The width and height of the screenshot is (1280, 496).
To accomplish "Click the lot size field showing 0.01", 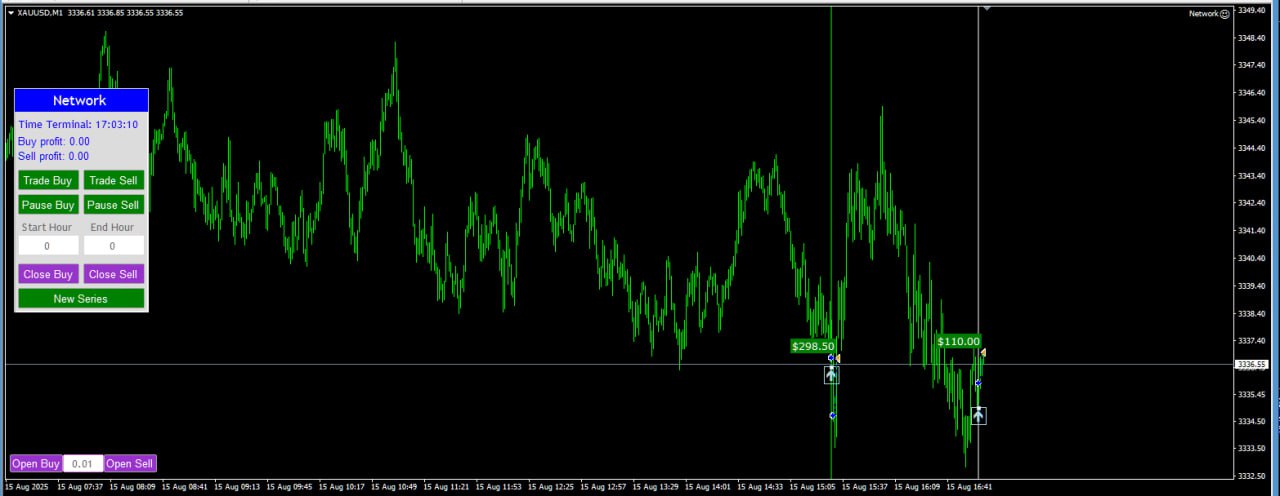I will [x=83, y=463].
